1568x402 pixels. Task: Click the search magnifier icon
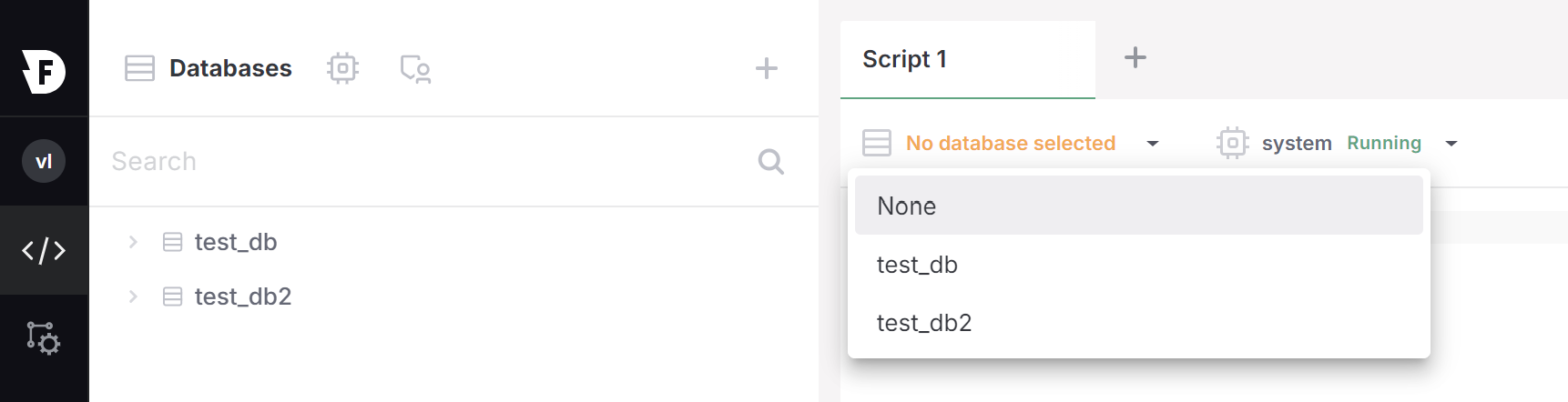[770, 161]
